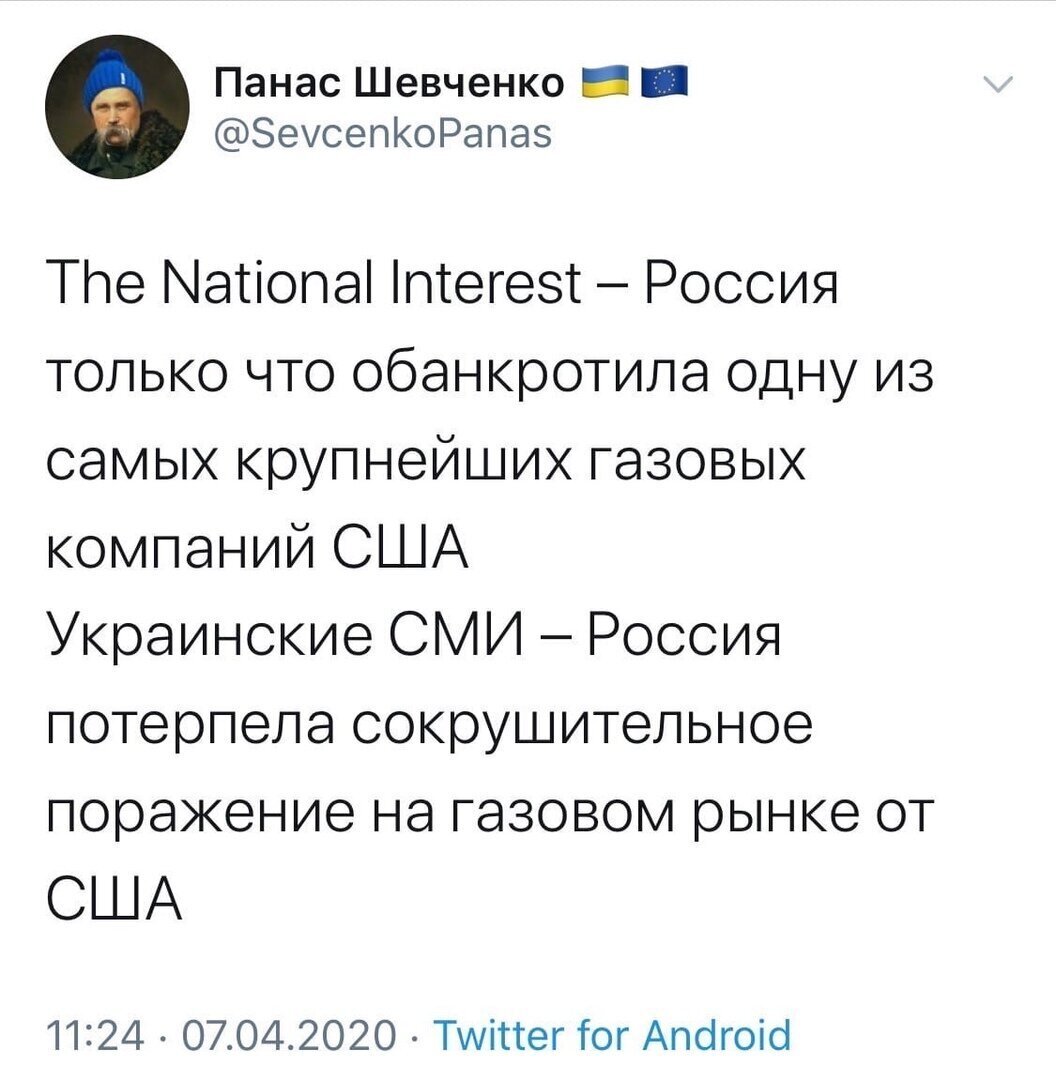The image size is (1056, 1080).
Task: Click the display name Панас Шевченко
Action: (389, 83)
